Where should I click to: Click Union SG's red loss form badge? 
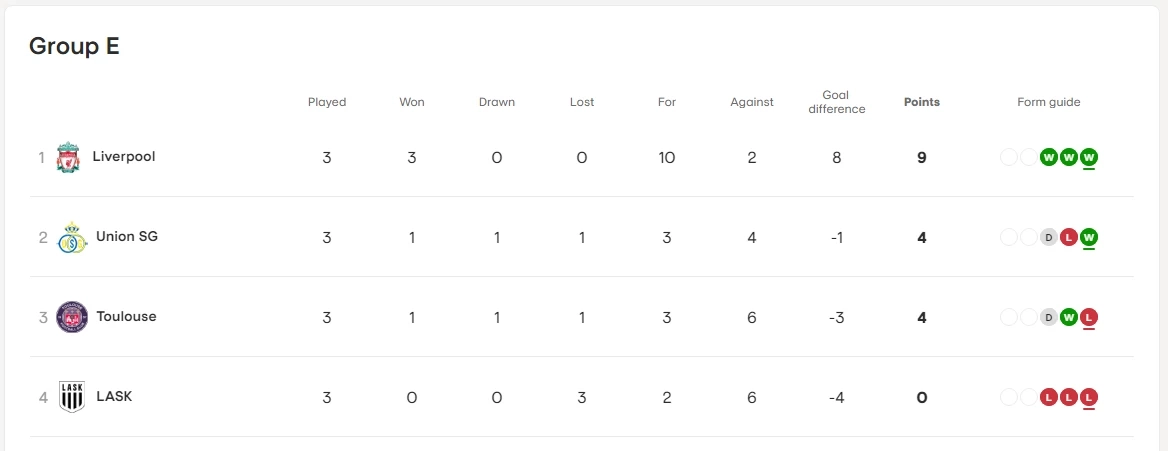(1069, 237)
